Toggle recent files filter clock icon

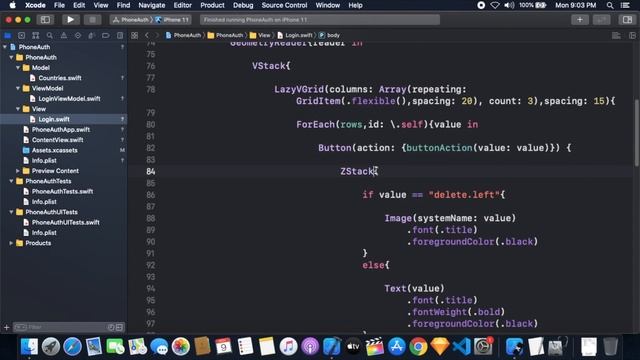tap(111, 327)
